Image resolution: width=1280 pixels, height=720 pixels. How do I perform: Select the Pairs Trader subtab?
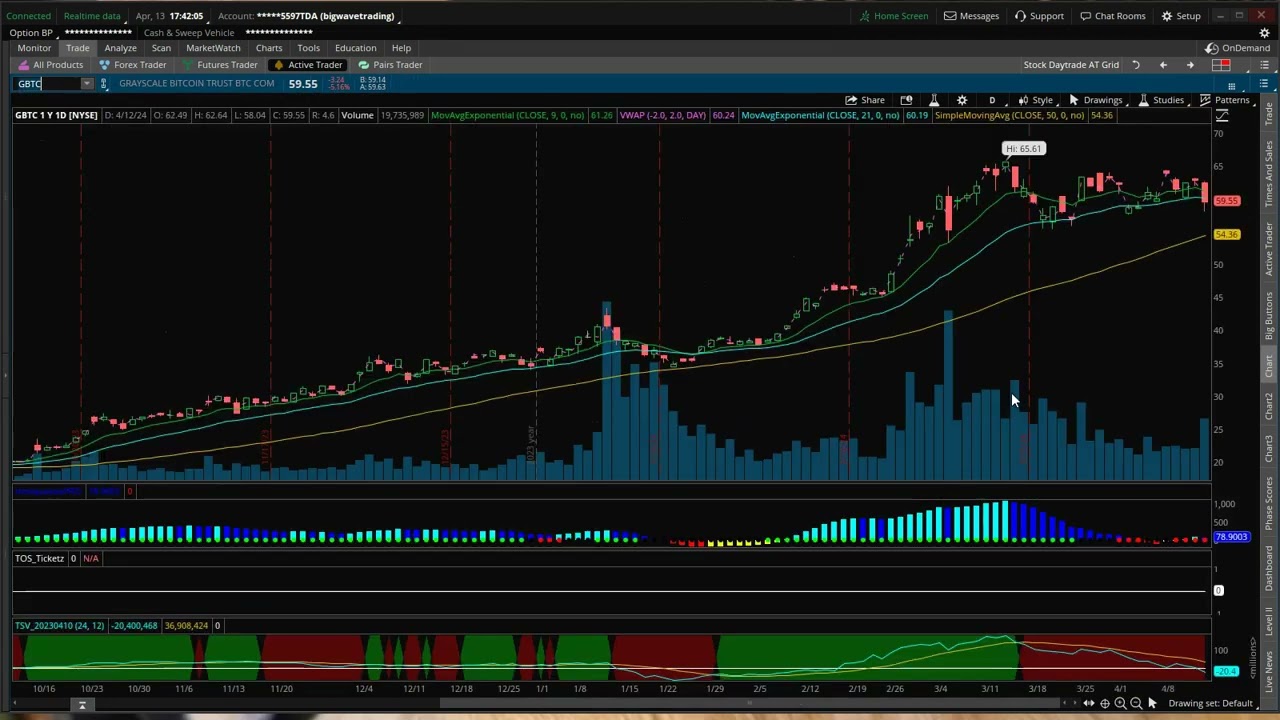point(390,65)
